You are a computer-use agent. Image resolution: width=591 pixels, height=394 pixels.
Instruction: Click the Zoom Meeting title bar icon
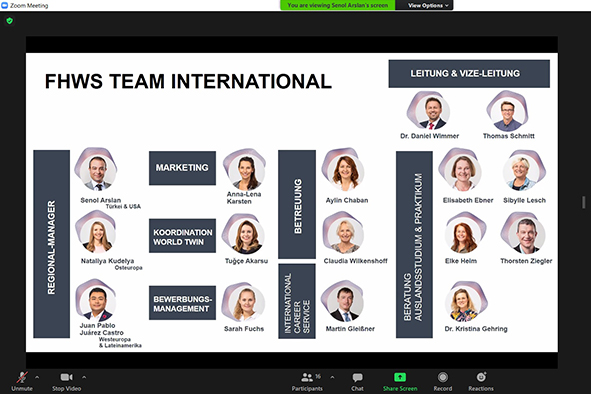point(5,5)
